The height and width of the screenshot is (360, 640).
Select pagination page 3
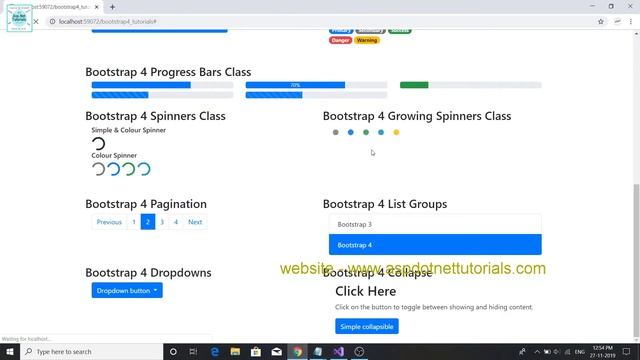coord(162,222)
